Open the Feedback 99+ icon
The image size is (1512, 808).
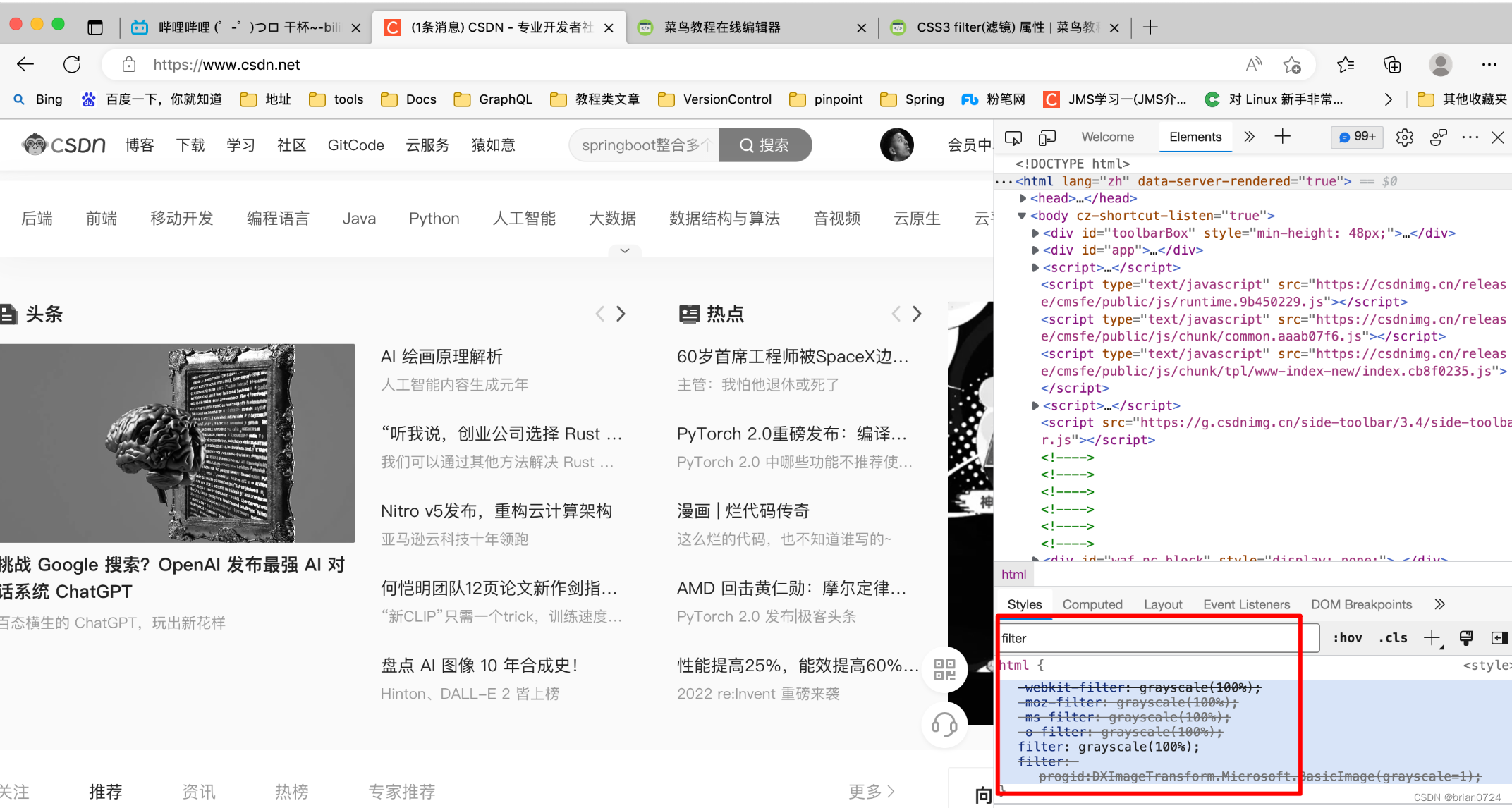(1355, 137)
